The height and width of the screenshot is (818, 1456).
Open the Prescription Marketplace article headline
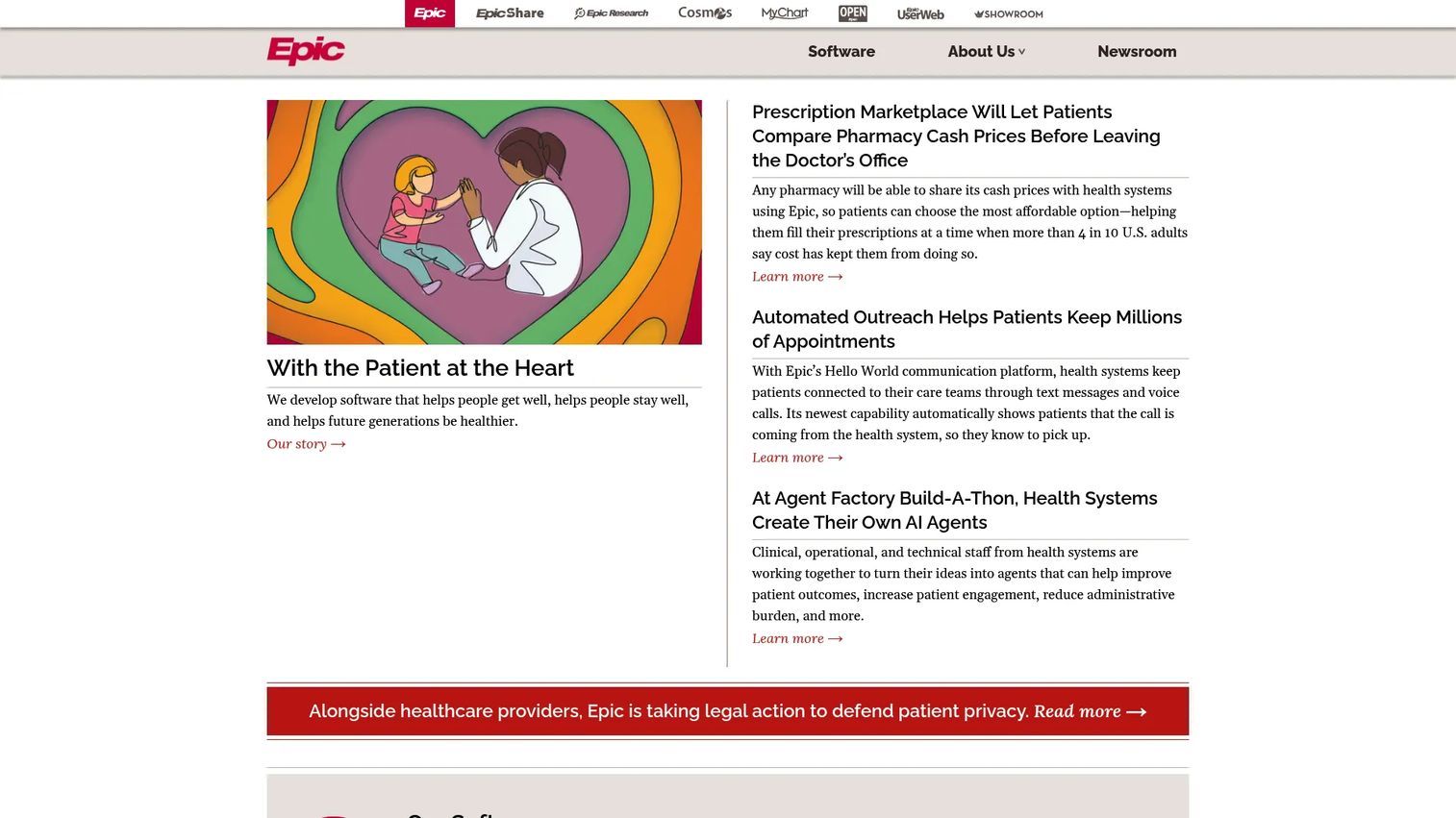[x=956, y=136]
